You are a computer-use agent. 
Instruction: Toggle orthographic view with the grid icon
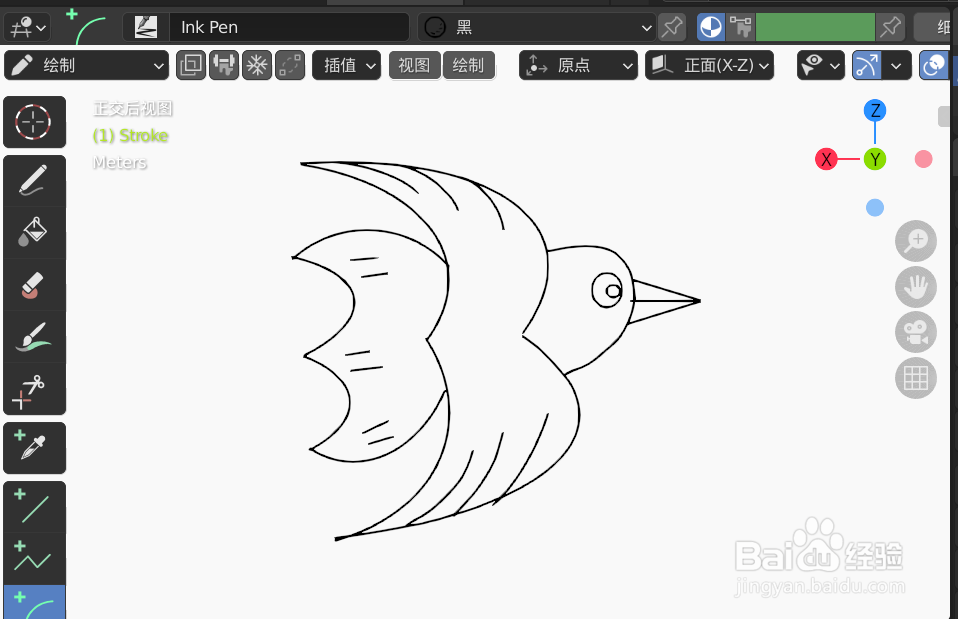click(x=915, y=378)
